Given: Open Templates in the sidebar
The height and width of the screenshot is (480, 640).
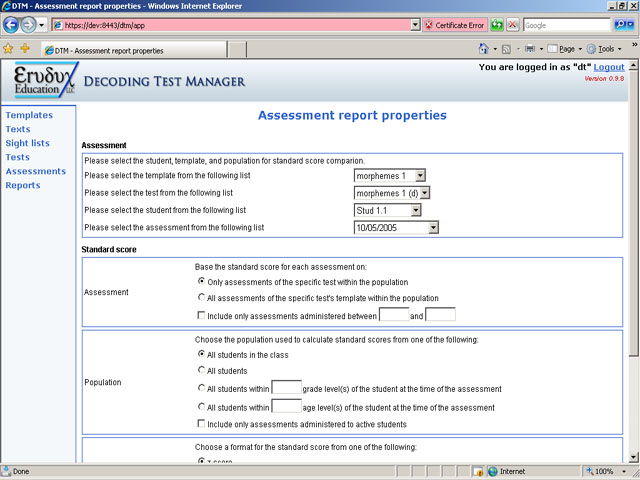Looking at the screenshot, I should 29,115.
